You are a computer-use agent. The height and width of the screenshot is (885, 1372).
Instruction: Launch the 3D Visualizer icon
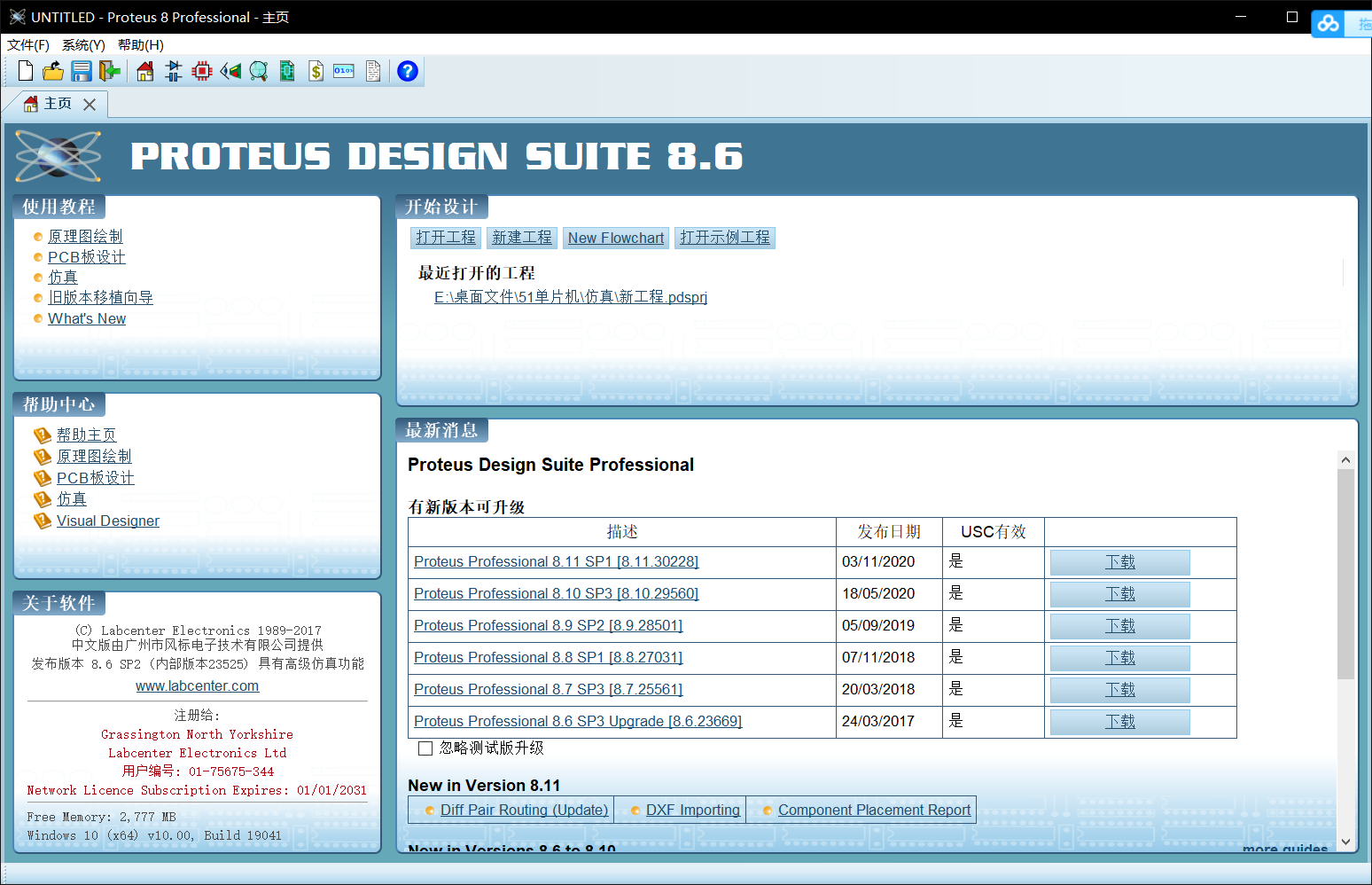[x=230, y=71]
